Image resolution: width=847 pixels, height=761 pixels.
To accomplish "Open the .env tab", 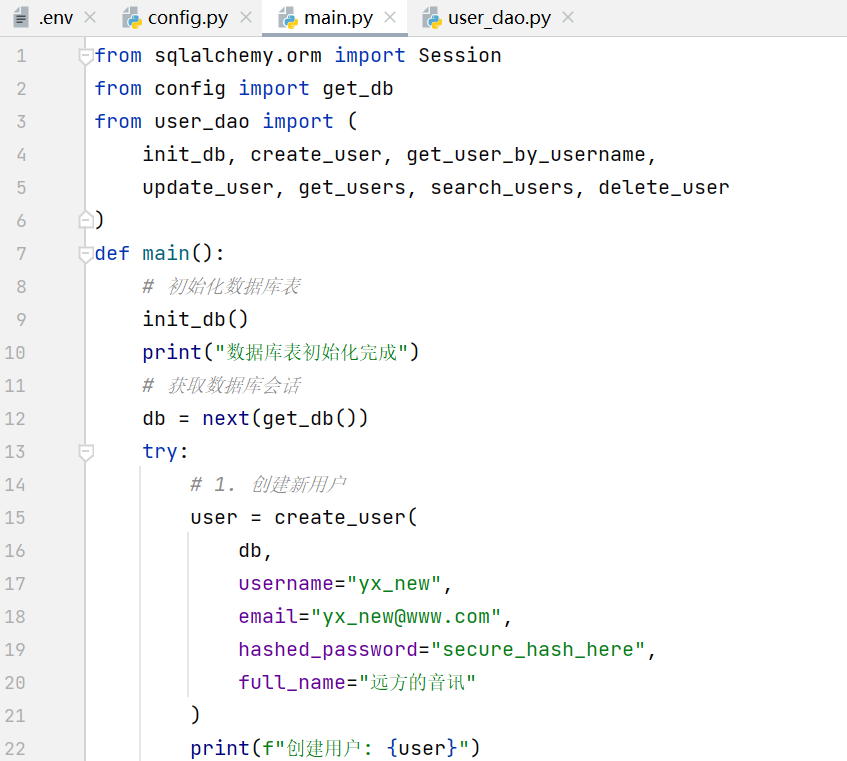I will [55, 17].
